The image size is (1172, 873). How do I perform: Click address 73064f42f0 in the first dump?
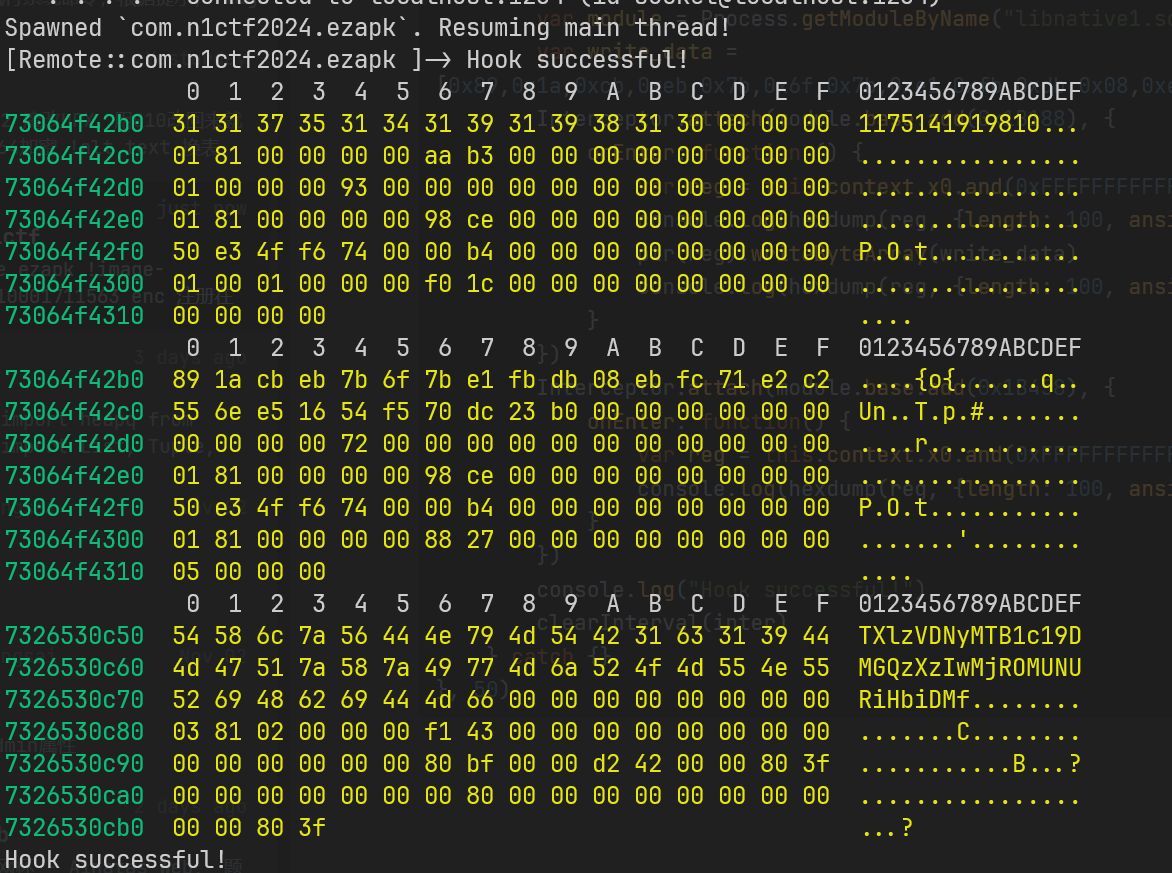[74, 252]
